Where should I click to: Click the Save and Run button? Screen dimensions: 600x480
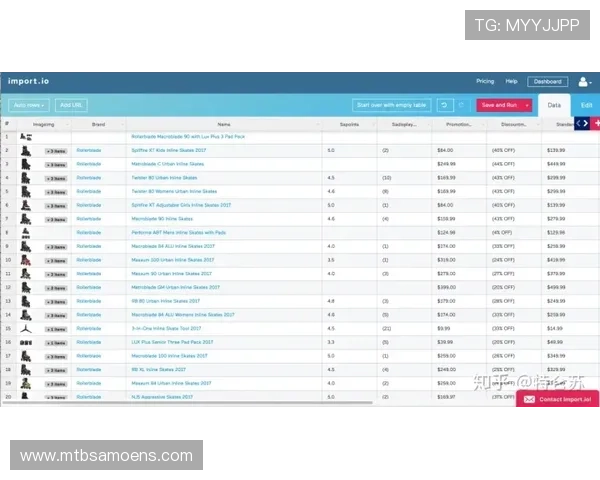click(499, 105)
